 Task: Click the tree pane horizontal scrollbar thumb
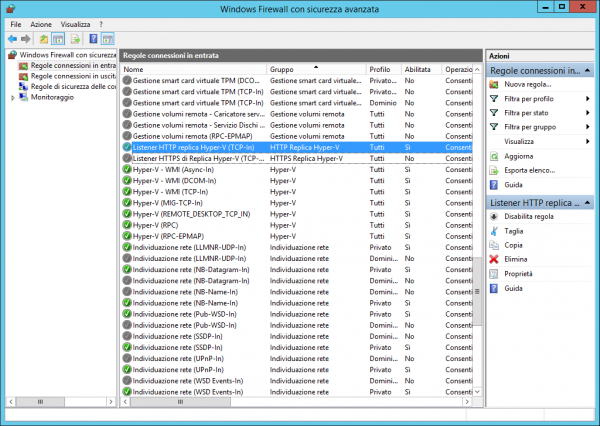[40, 402]
